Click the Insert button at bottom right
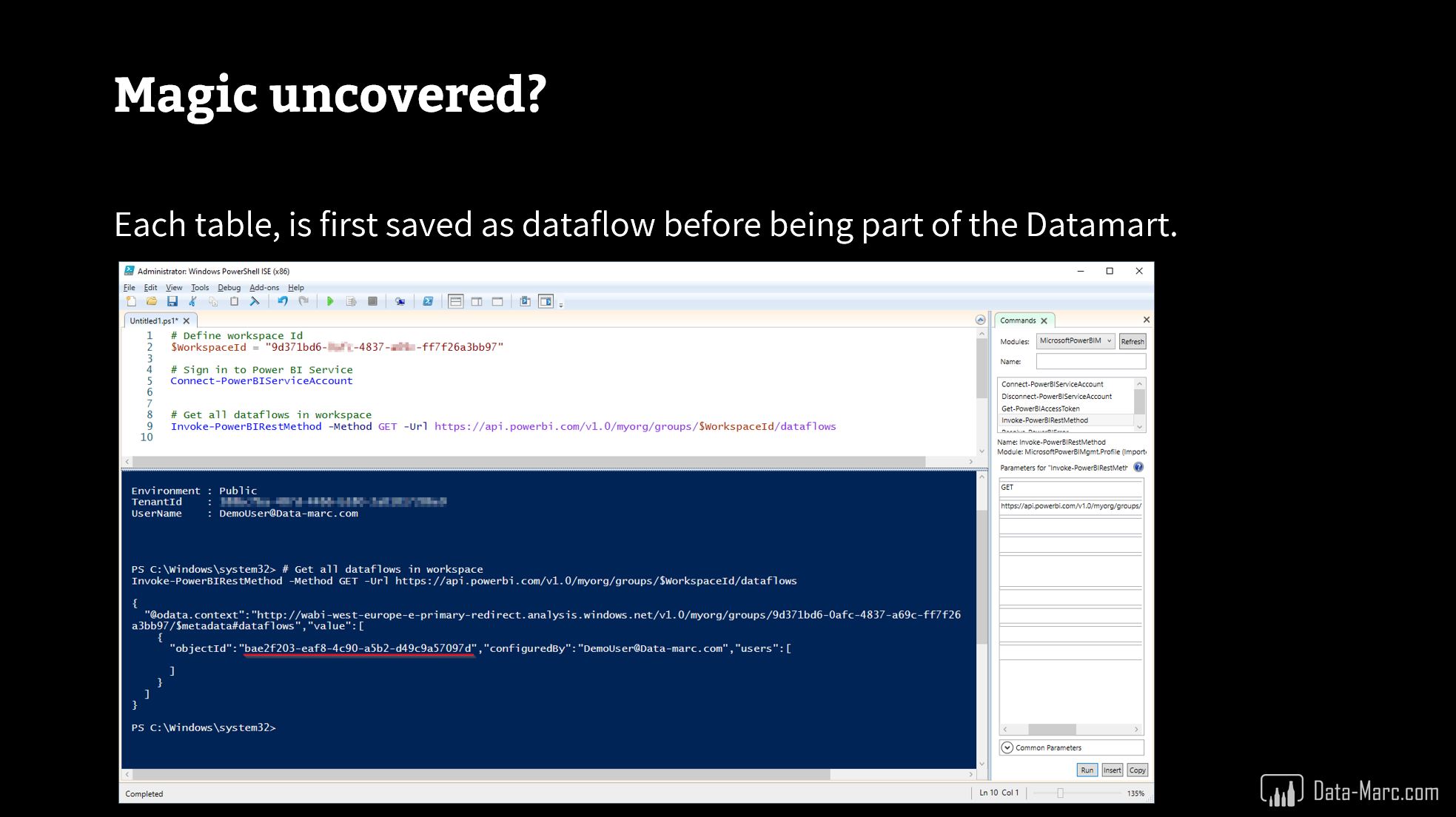 point(1111,770)
